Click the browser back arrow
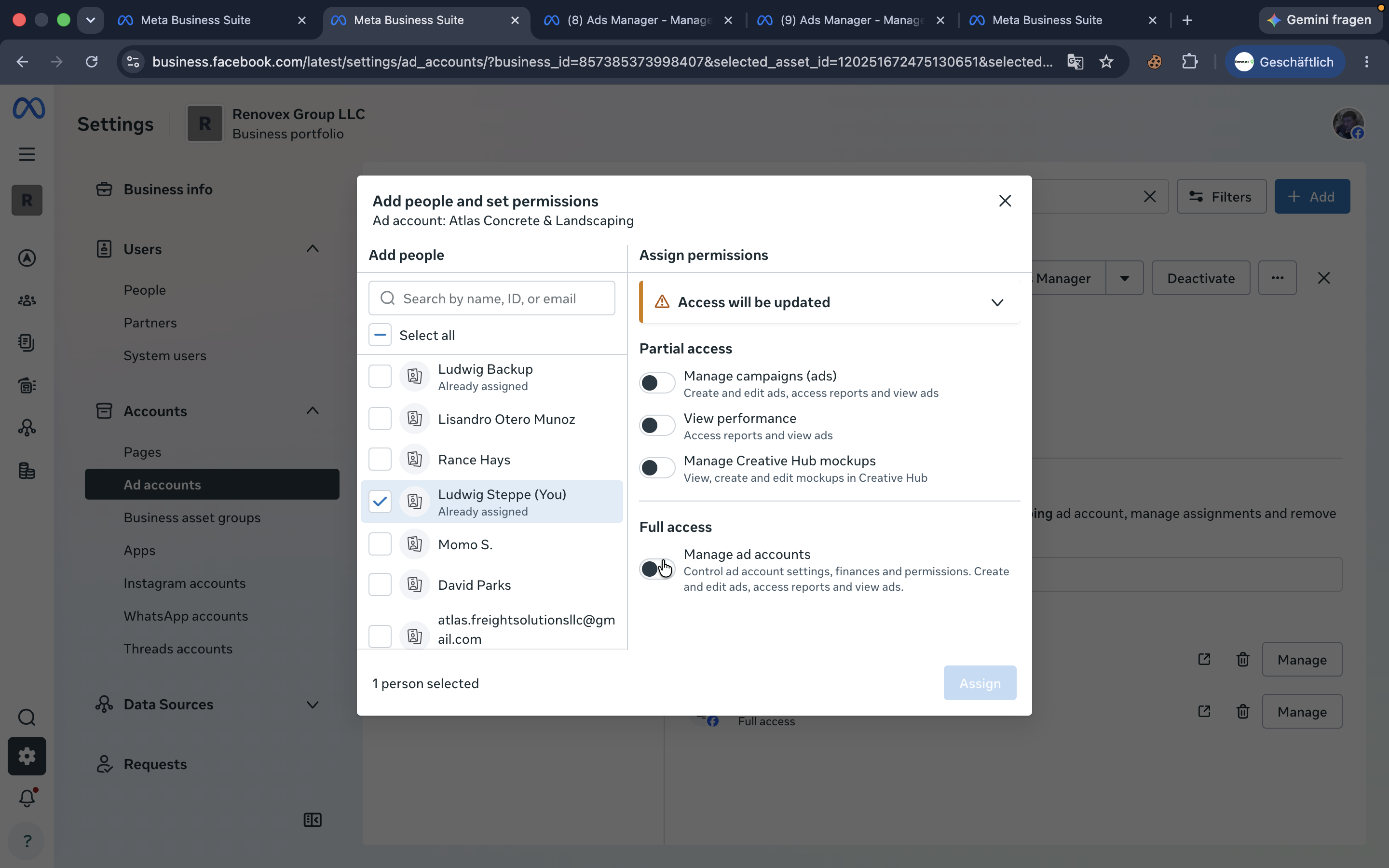The height and width of the screenshot is (868, 1389). 22,62
